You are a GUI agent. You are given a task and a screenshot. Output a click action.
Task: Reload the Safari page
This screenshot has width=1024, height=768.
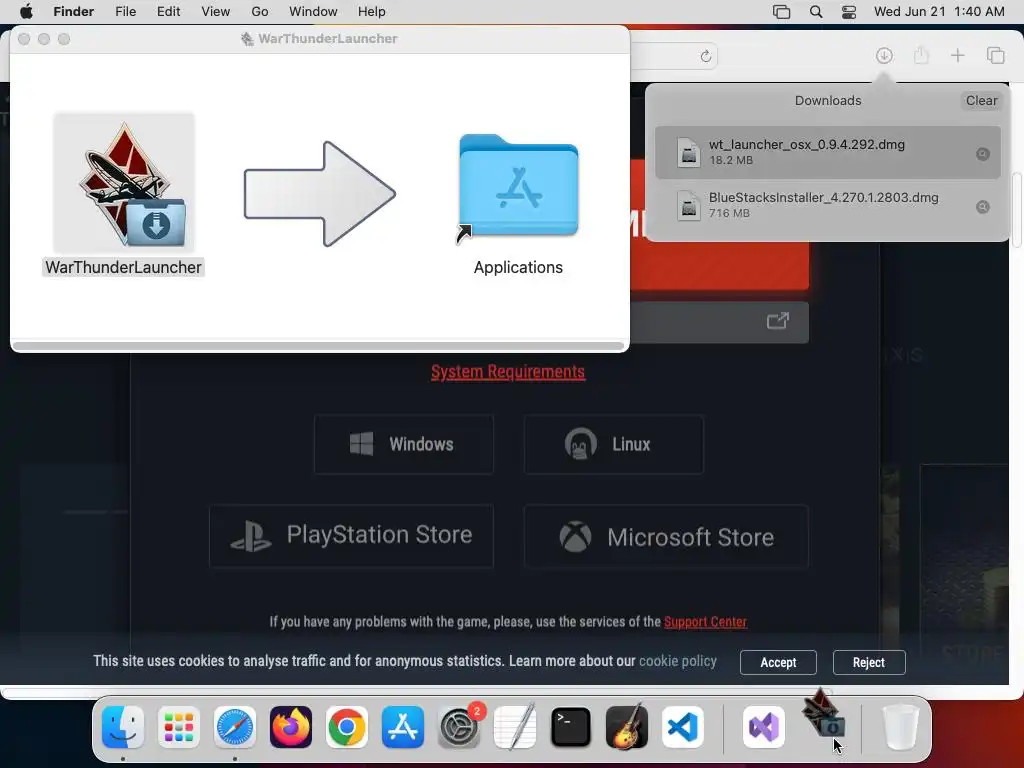(705, 56)
